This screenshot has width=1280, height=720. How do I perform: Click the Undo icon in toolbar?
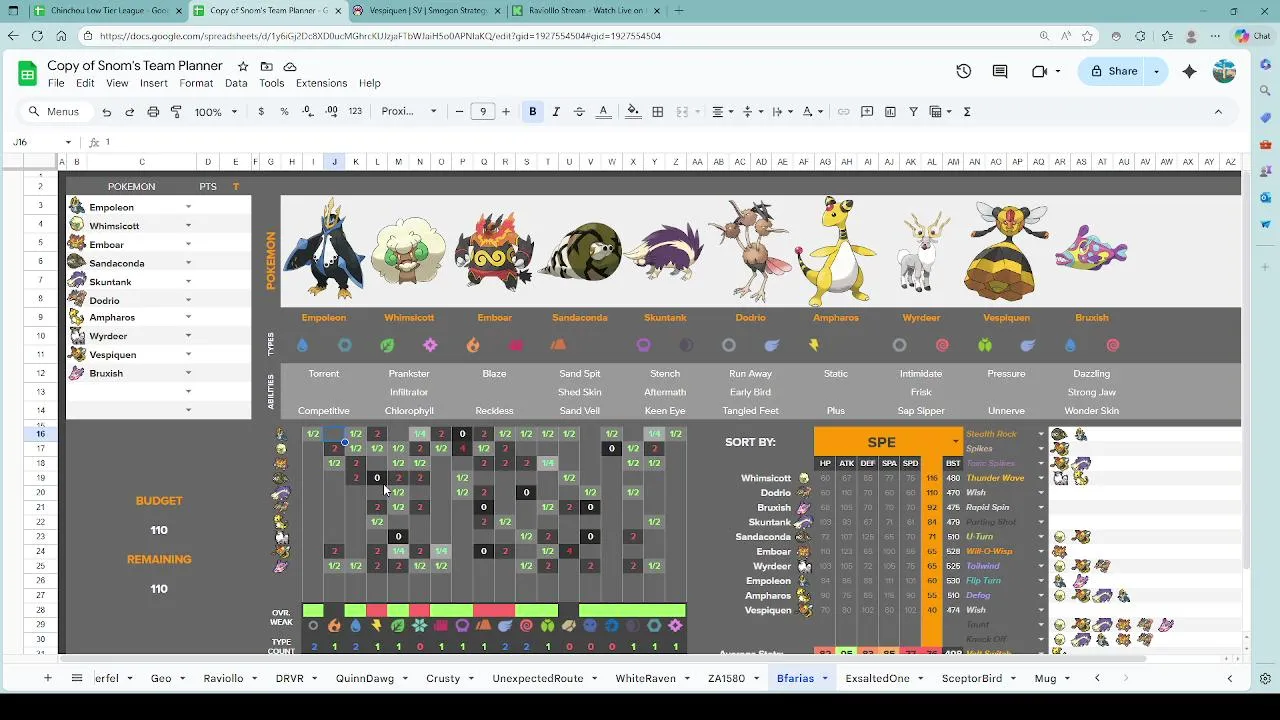coord(107,112)
